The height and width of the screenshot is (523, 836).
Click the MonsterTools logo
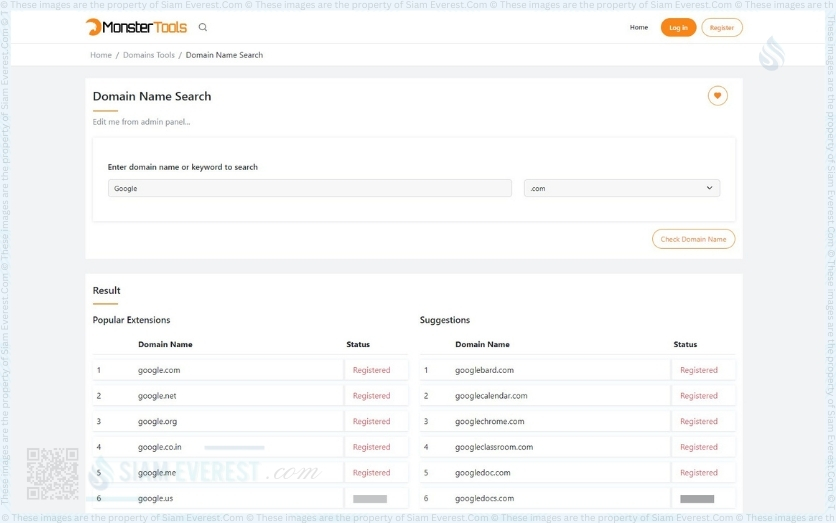(136, 27)
